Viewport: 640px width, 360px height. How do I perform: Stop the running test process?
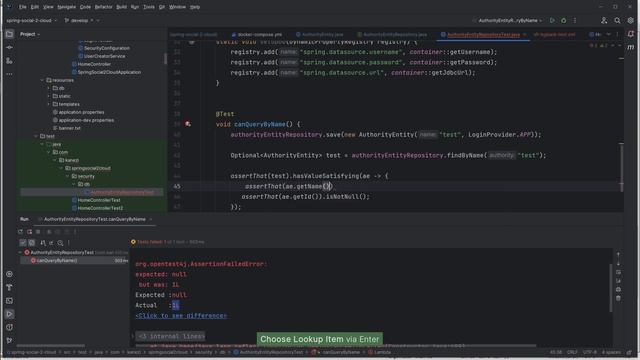[38, 232]
